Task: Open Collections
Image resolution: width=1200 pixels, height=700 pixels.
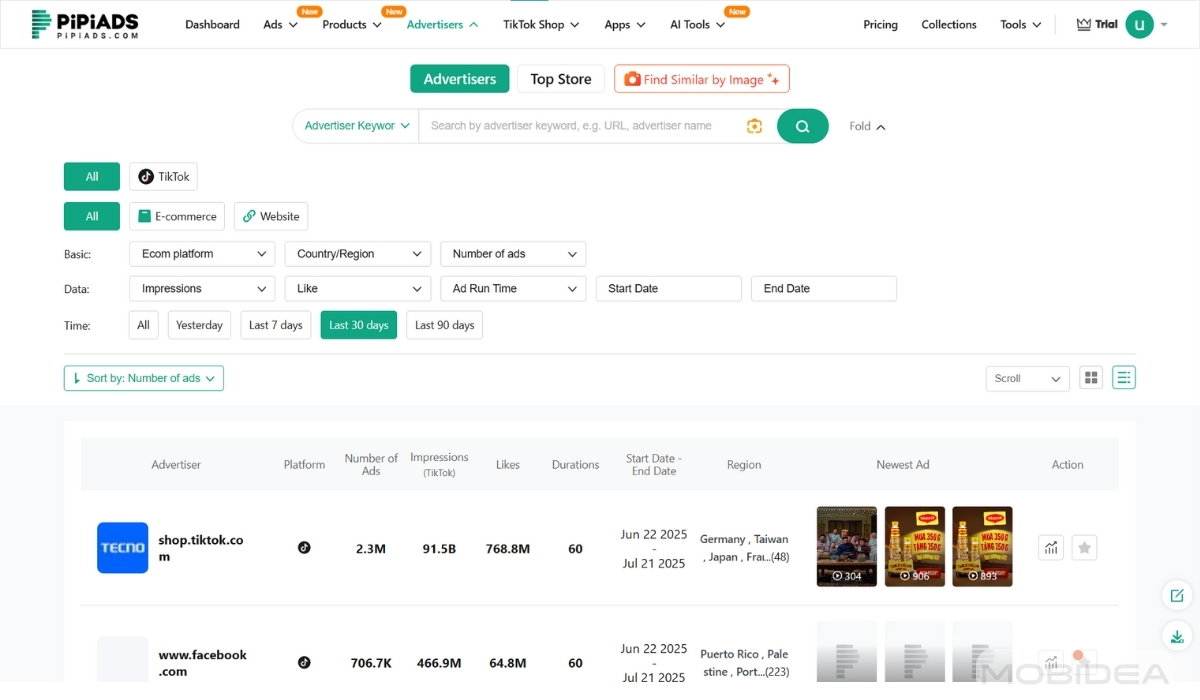Action: coord(949,24)
